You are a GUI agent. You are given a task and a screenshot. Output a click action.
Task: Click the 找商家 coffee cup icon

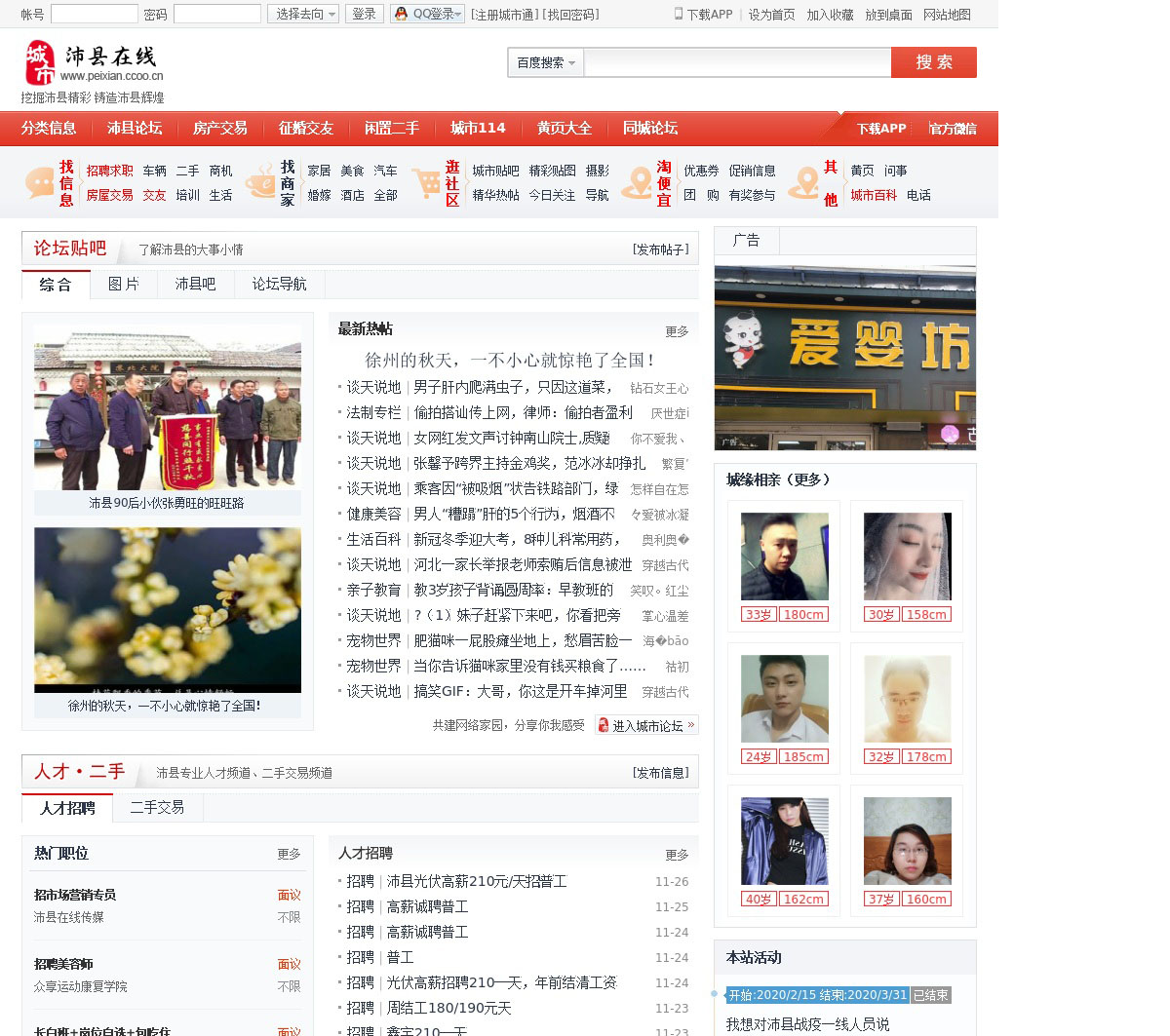260,182
